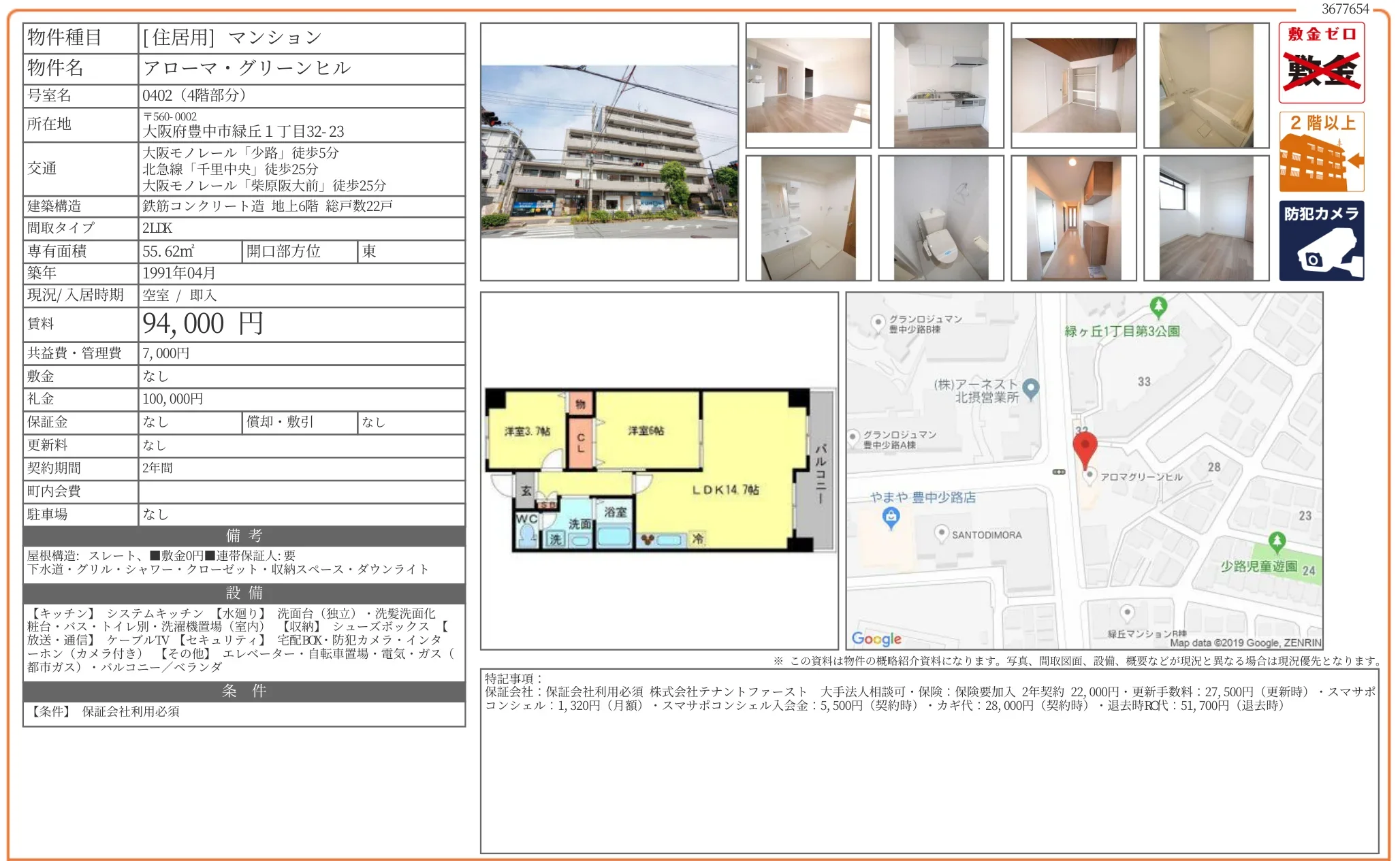Click the 少路児童遊園 park marker

1277,542
